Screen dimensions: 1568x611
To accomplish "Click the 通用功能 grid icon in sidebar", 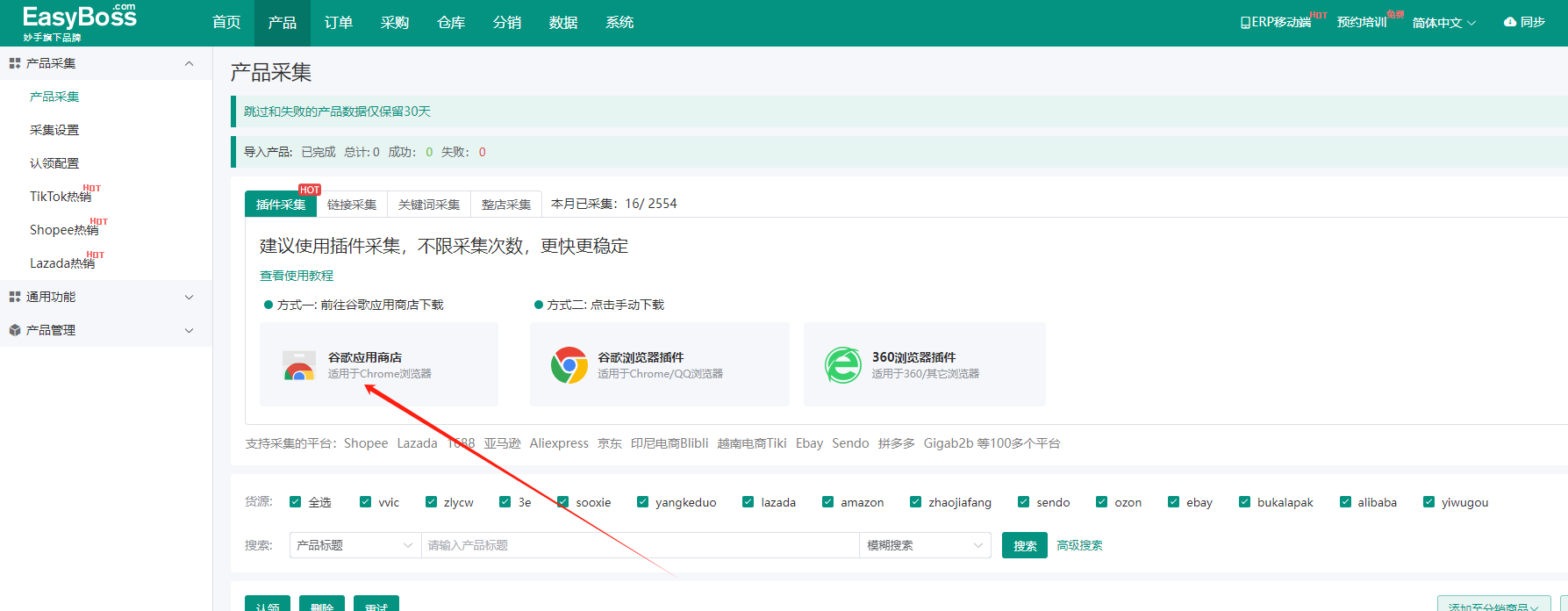I will coord(15,297).
